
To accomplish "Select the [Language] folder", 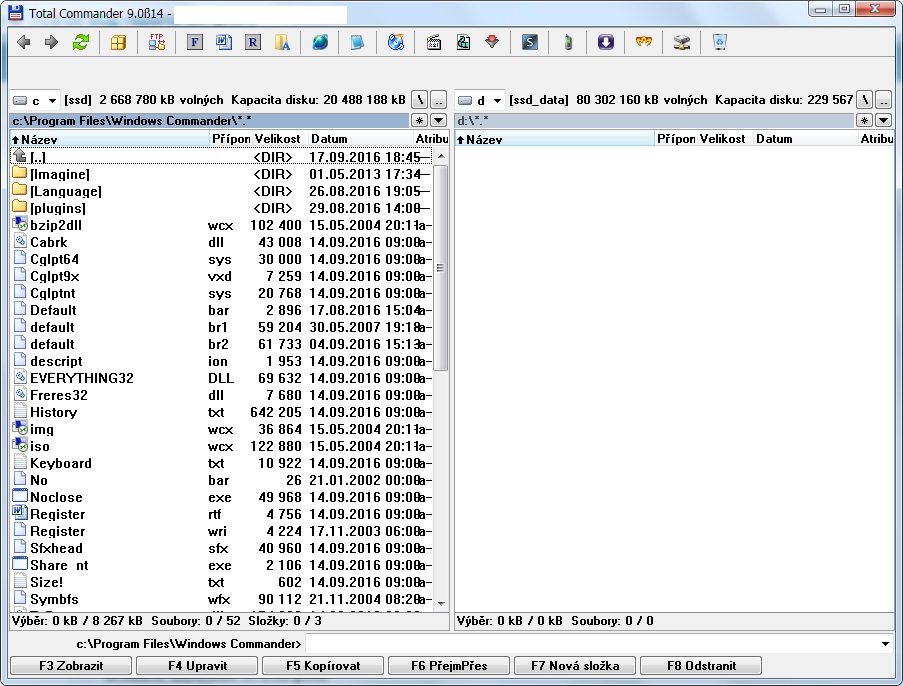I will [x=221, y=191].
